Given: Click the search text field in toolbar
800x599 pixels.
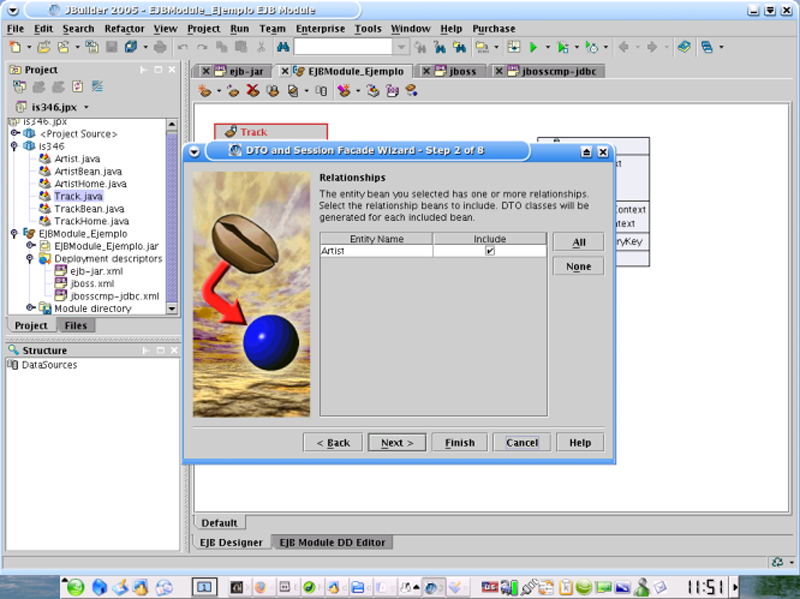Looking at the screenshot, I should tap(342, 47).
